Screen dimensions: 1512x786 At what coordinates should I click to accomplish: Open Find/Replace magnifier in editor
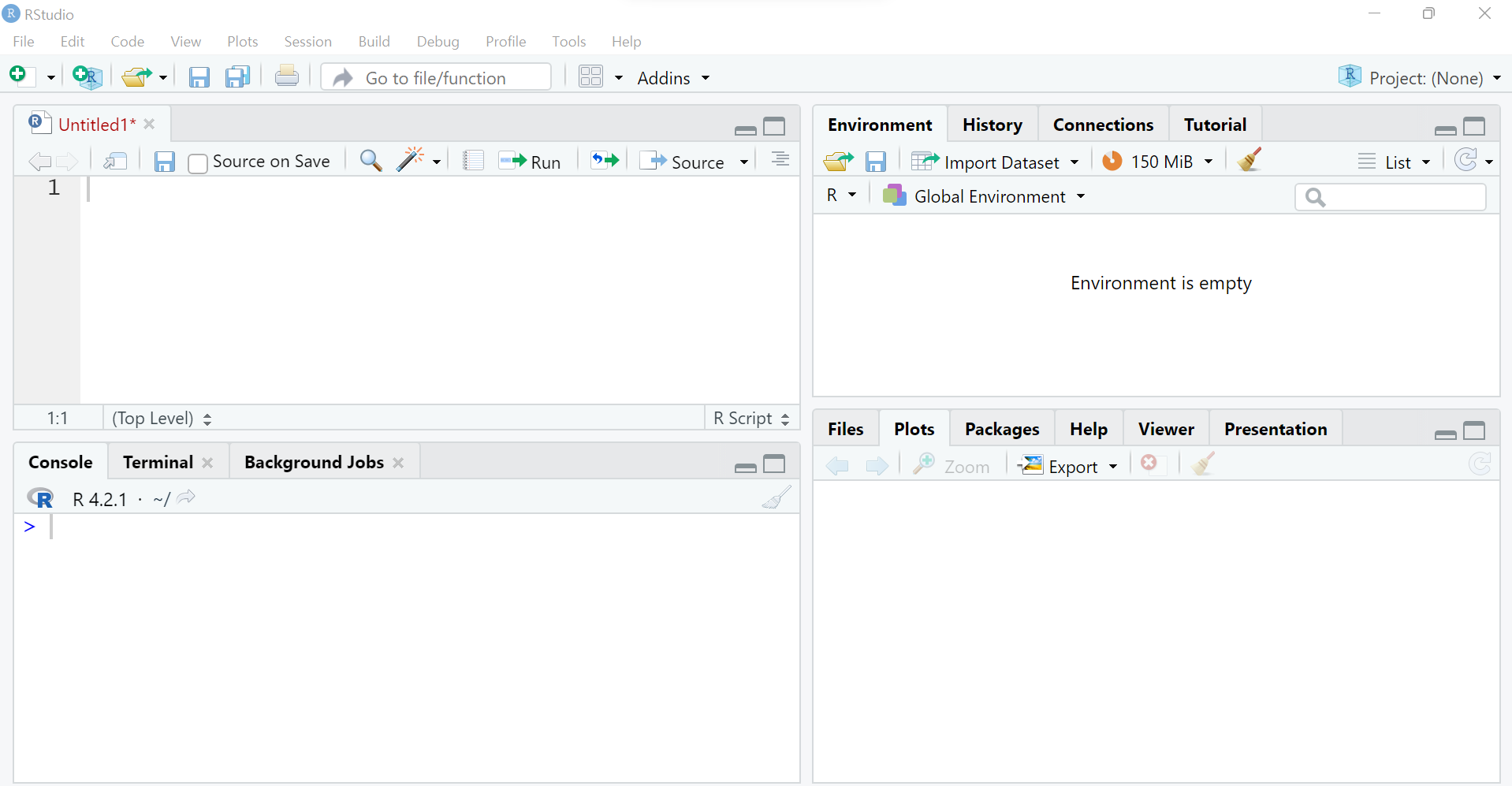click(x=371, y=161)
